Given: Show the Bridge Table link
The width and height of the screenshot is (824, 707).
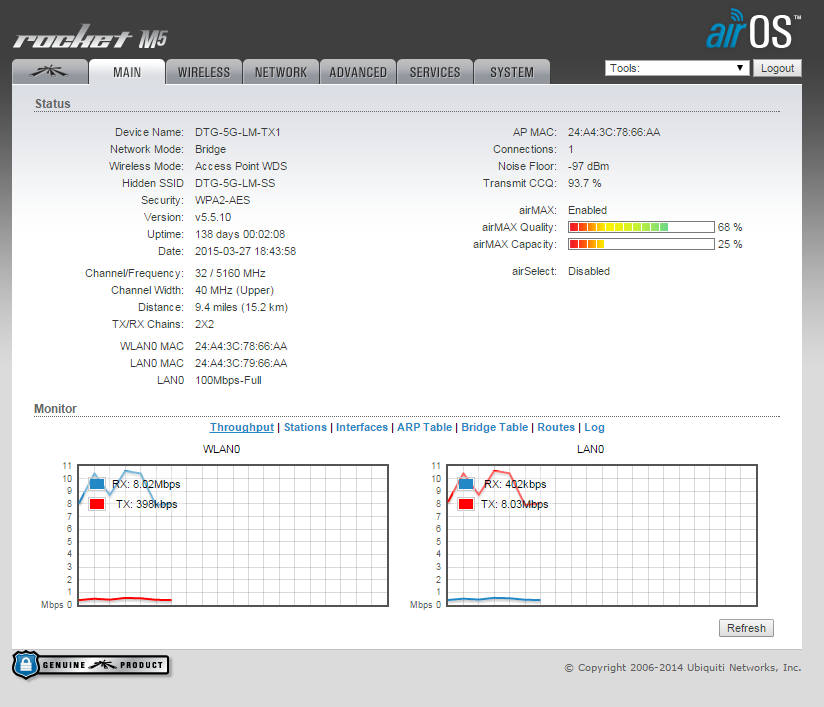Looking at the screenshot, I should coord(494,427).
